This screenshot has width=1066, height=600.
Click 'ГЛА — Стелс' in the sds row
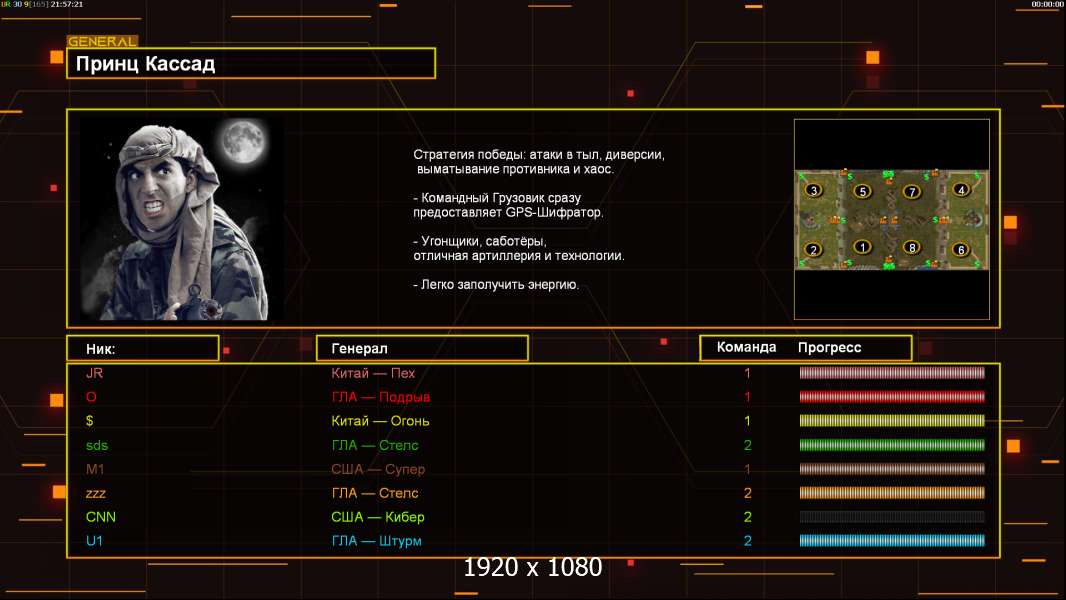(x=375, y=445)
